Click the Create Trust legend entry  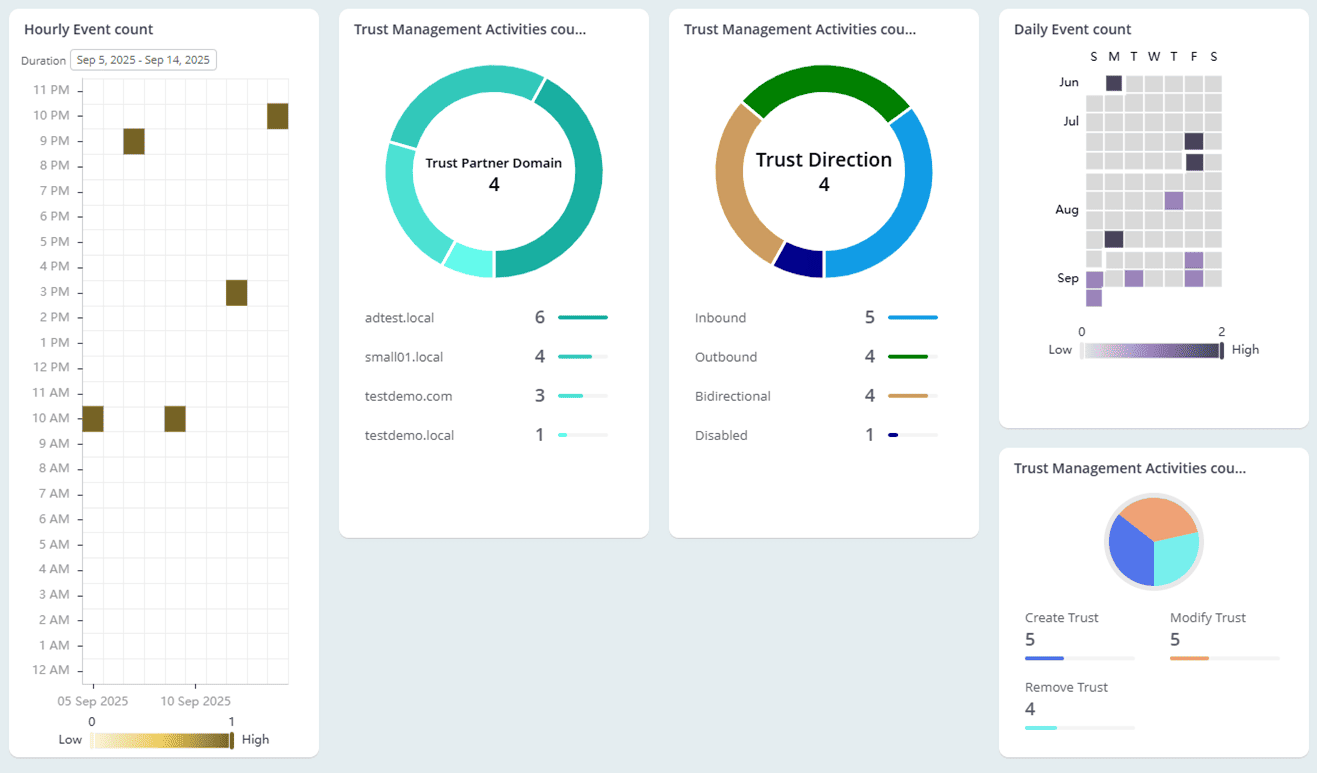pos(1062,618)
